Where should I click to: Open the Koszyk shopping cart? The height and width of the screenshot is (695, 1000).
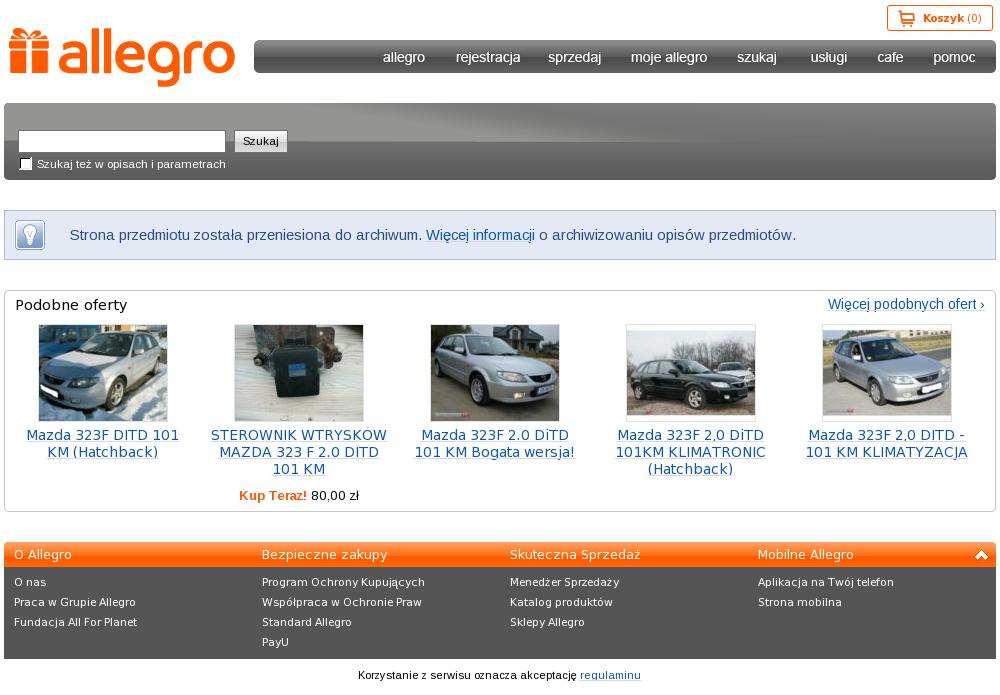[939, 18]
